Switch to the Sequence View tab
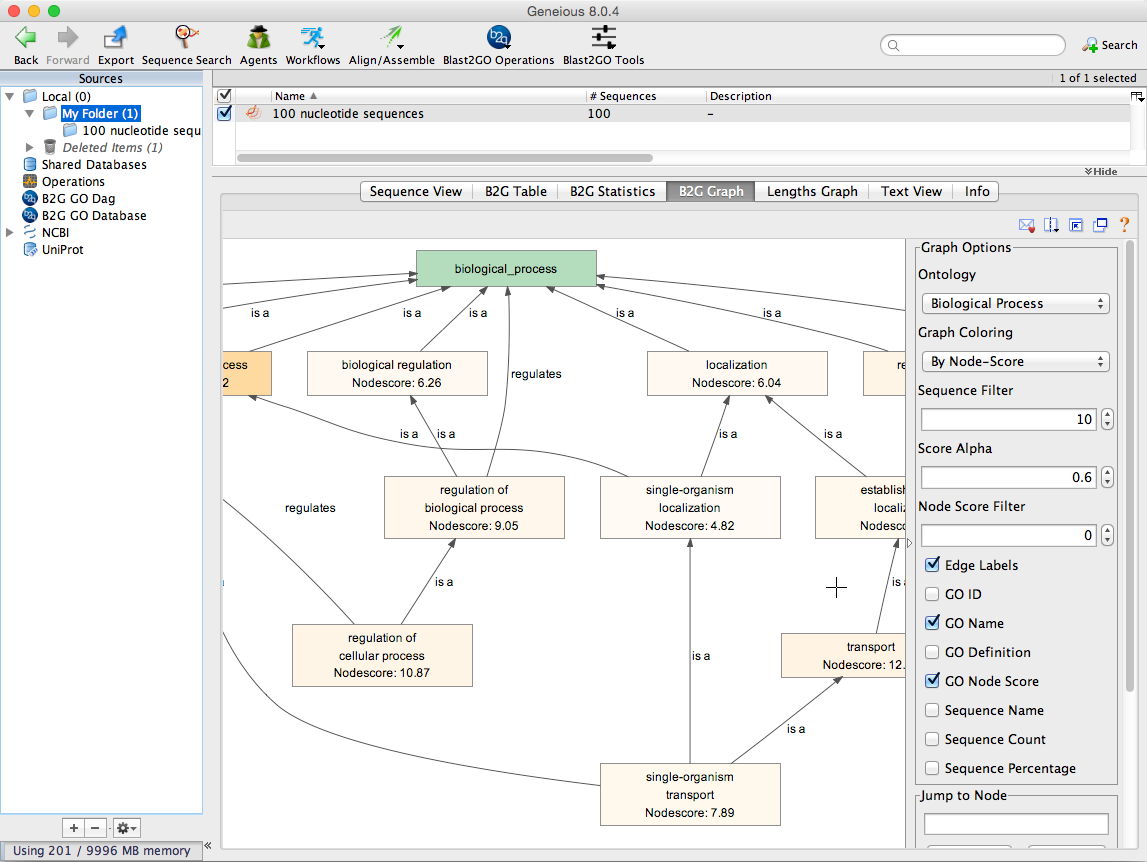The image size is (1147, 862). point(415,192)
